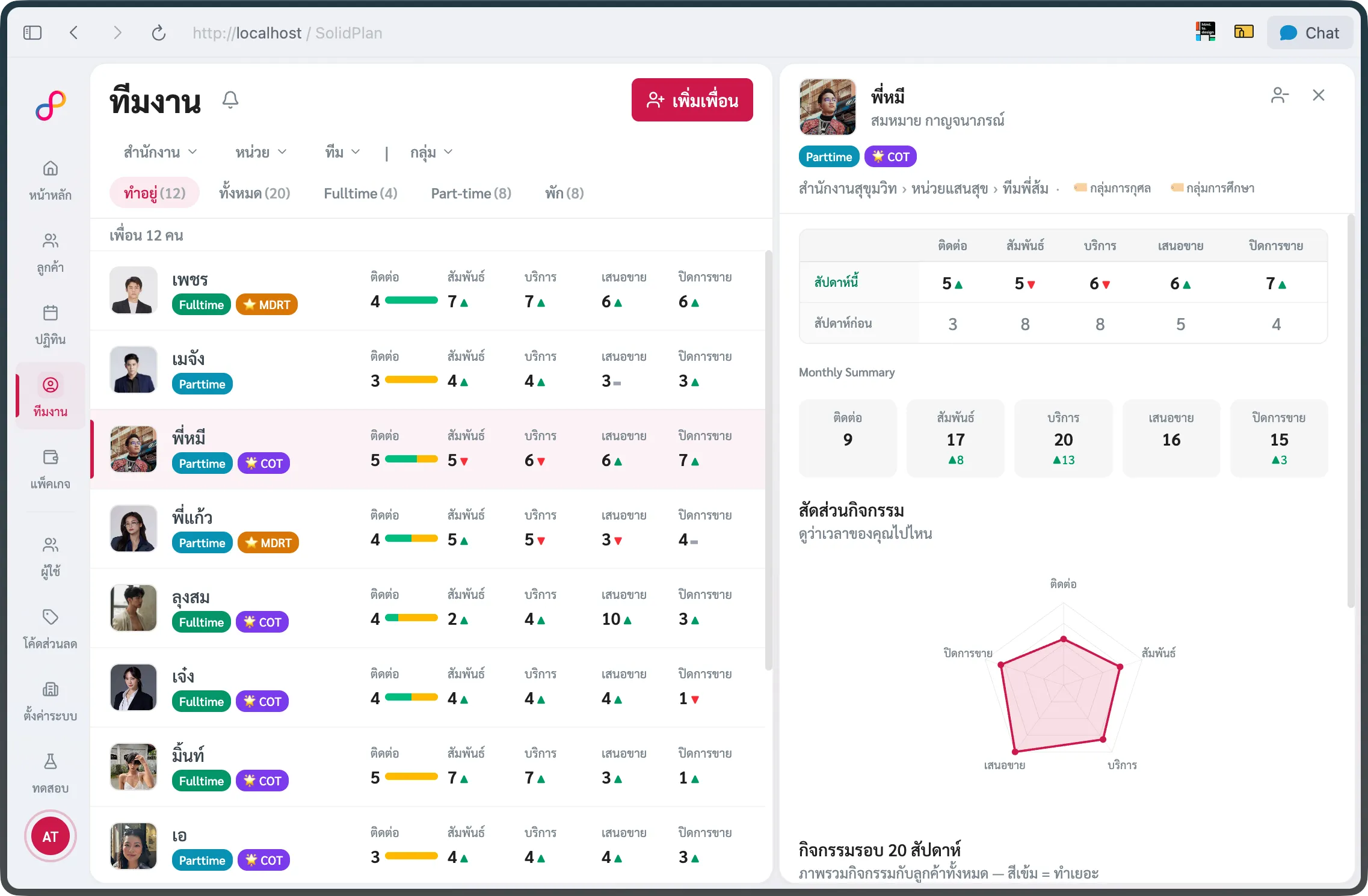Toggle the browser sidebar panel icon
Viewport: 1368px width, 896px height.
pos(32,32)
